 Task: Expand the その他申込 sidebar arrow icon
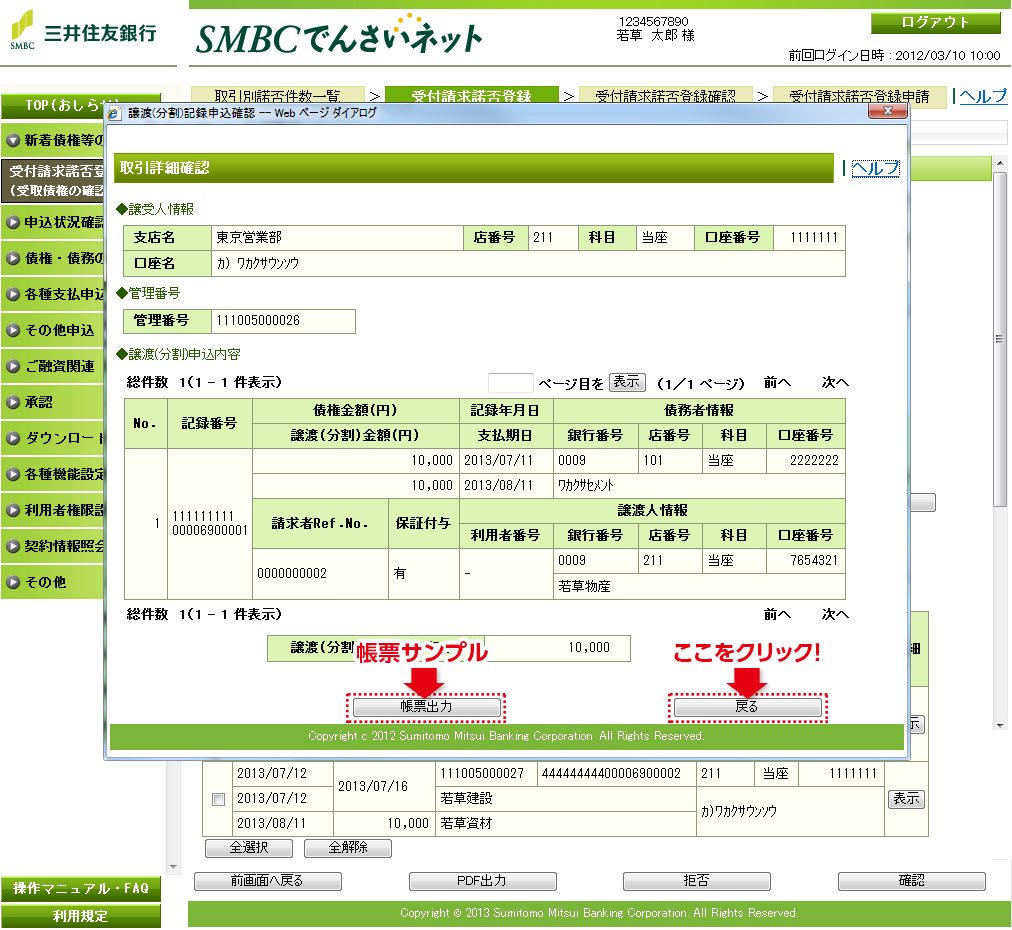[x=13, y=330]
